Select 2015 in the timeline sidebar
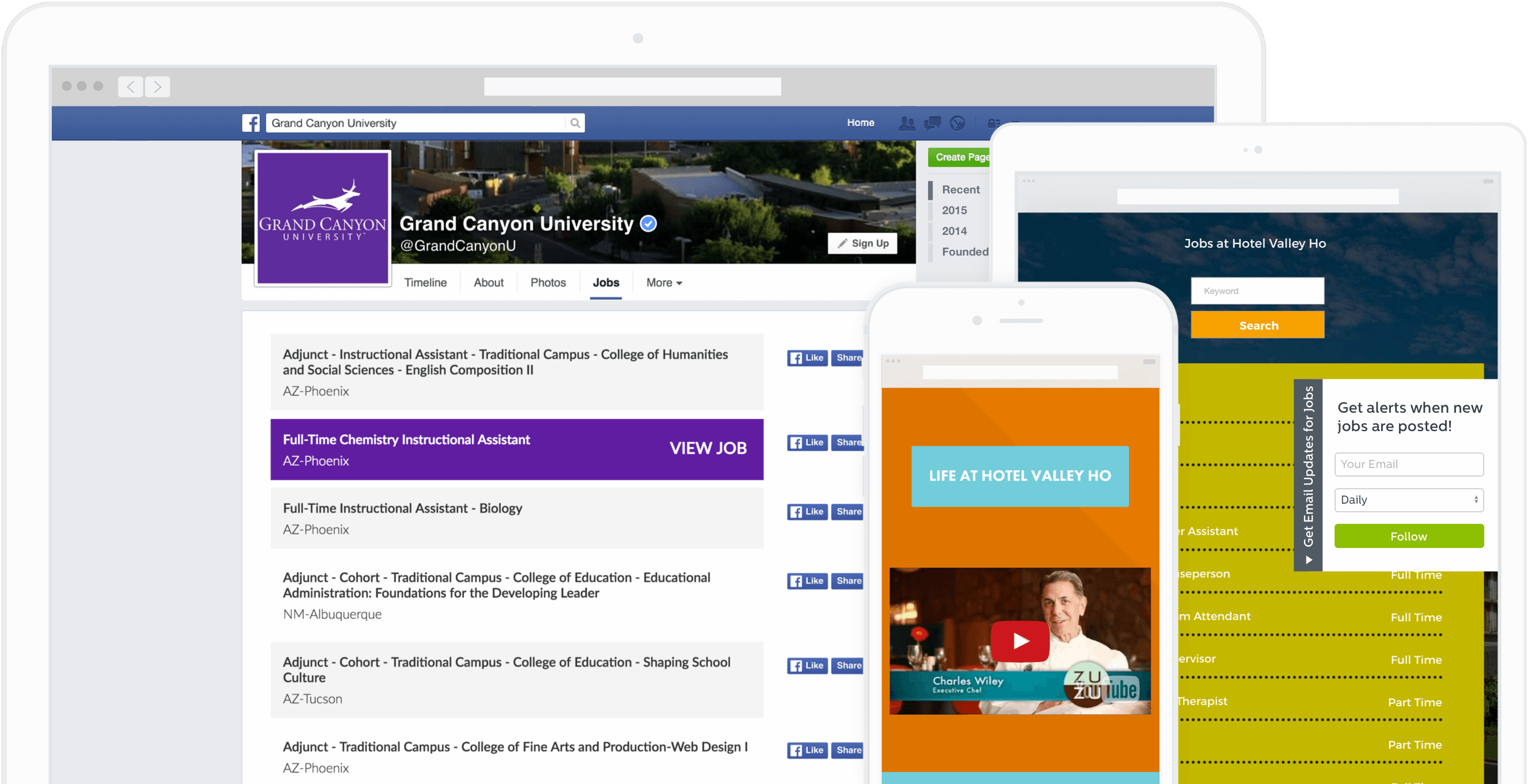The width and height of the screenshot is (1528, 784). [954, 211]
